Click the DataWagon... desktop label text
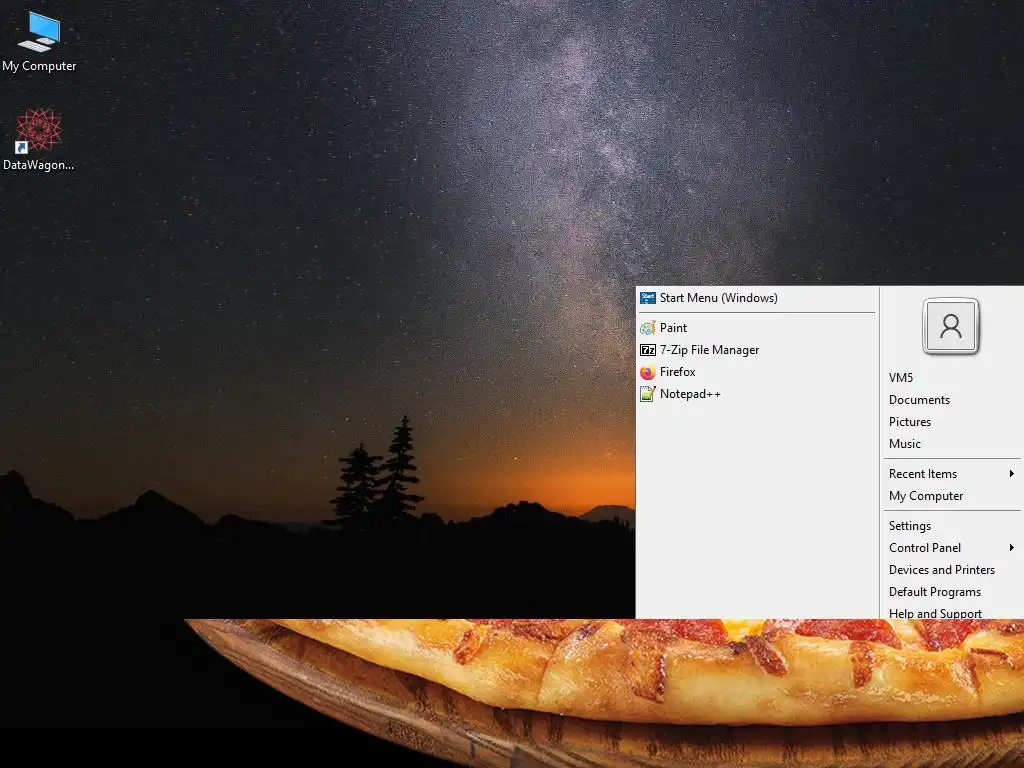This screenshot has width=1024, height=768. point(39,165)
